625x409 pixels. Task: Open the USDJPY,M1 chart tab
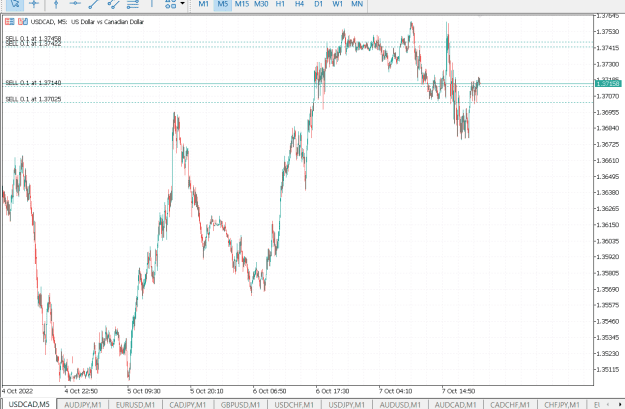click(x=346, y=405)
